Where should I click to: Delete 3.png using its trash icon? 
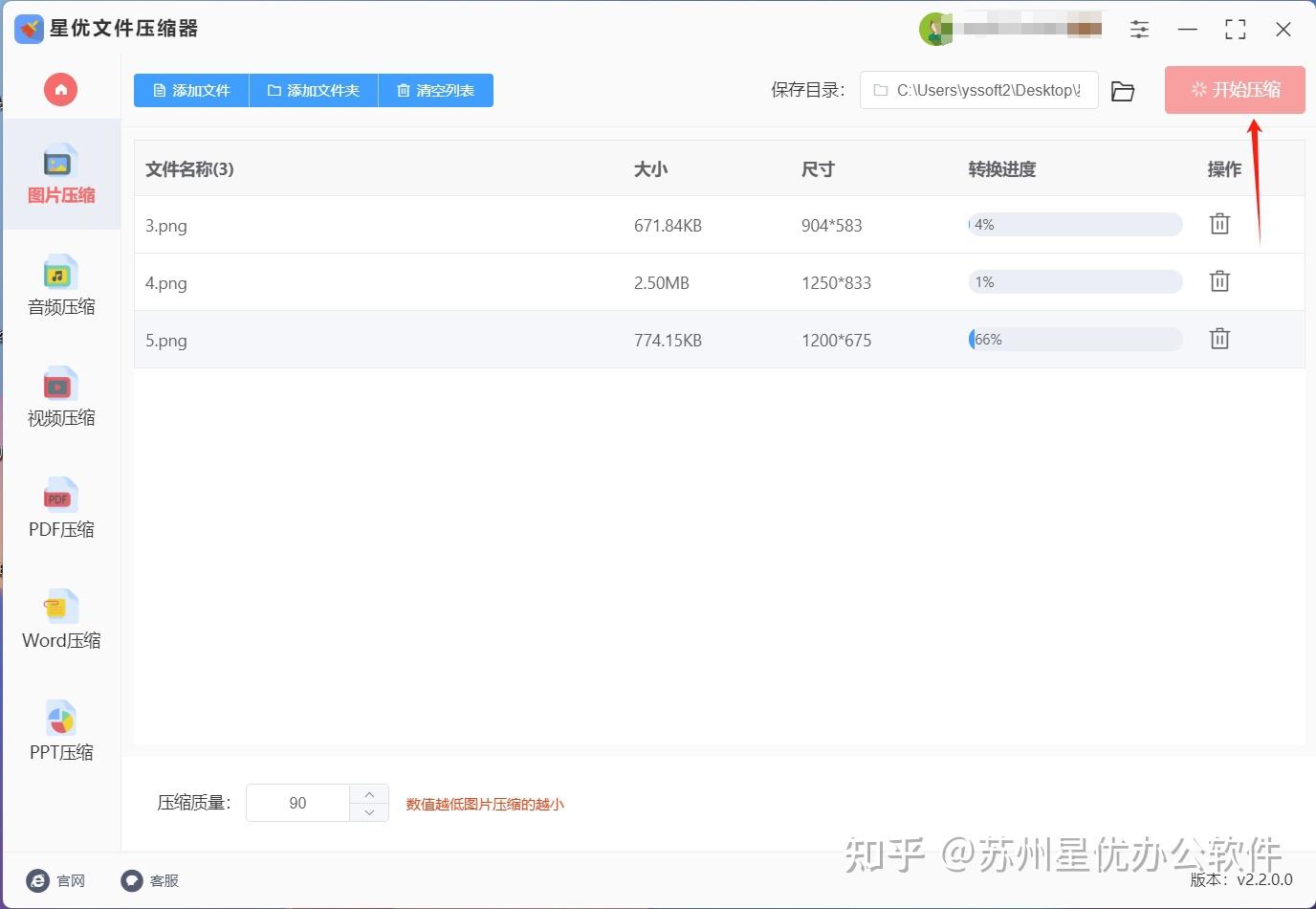1219,224
